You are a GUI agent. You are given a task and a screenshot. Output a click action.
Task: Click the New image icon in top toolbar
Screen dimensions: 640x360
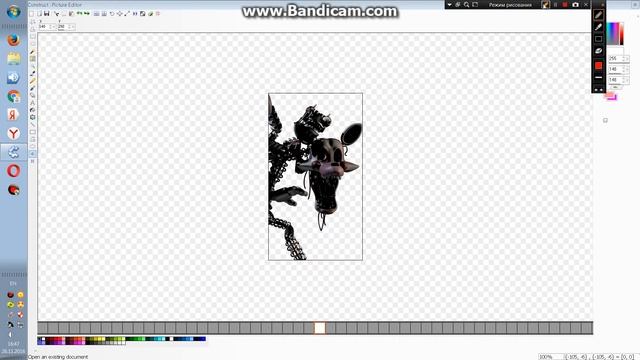coord(31,14)
